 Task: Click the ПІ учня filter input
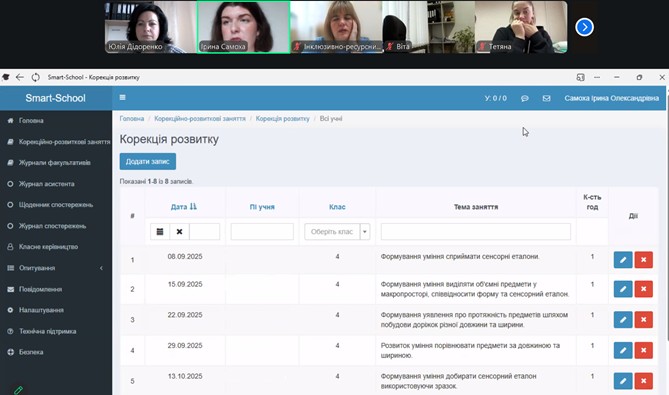point(262,232)
